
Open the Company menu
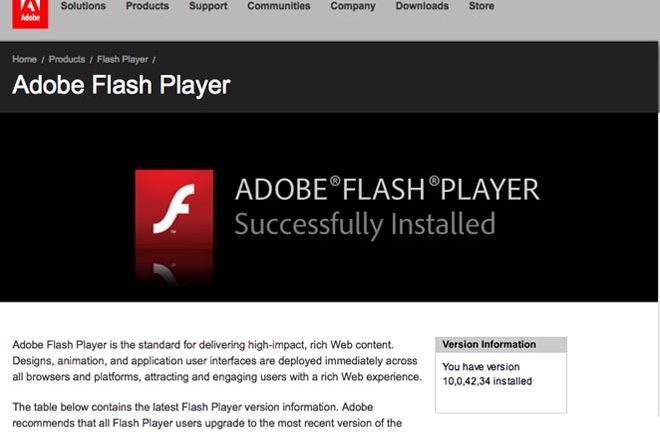353,6
